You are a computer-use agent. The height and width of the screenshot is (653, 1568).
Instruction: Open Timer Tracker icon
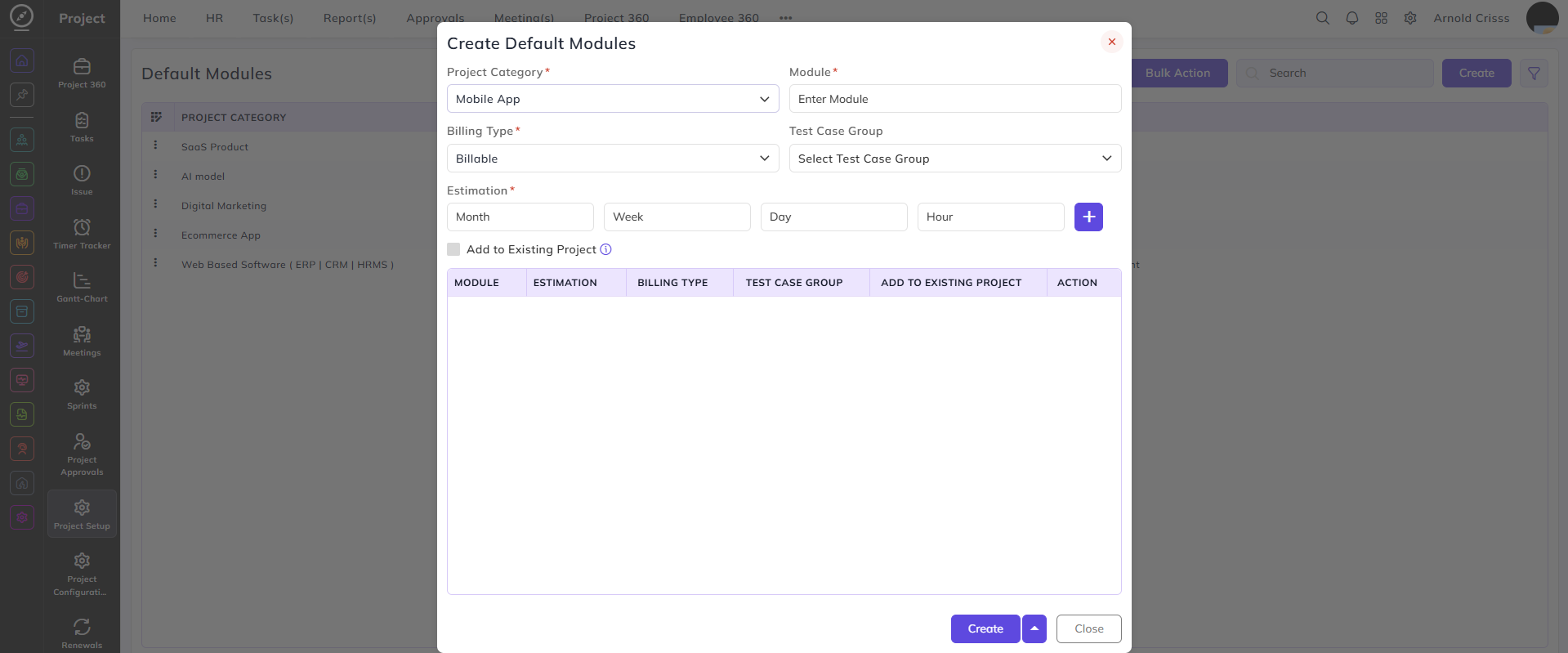(82, 227)
